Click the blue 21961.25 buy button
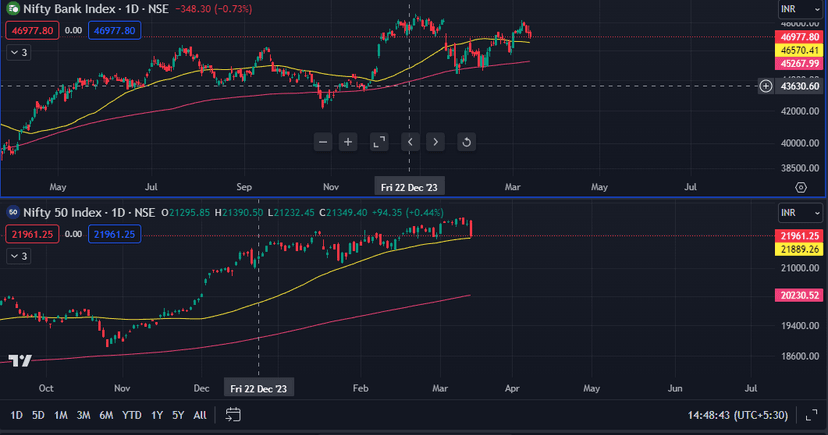 [114, 234]
